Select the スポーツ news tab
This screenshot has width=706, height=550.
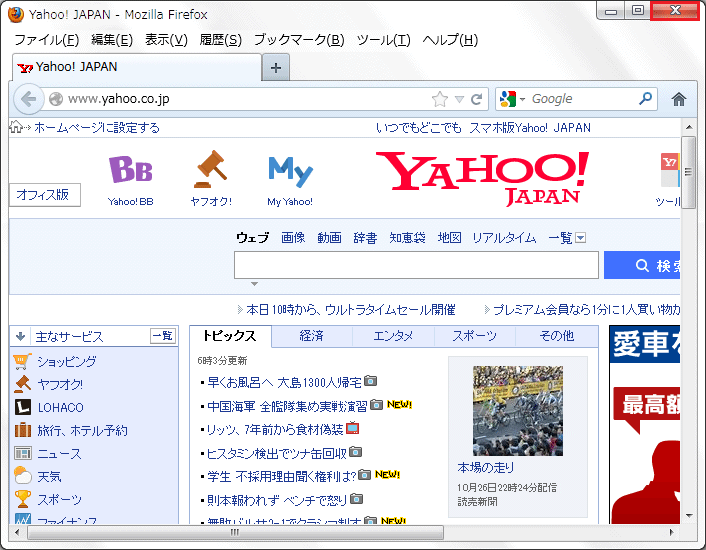(474, 336)
